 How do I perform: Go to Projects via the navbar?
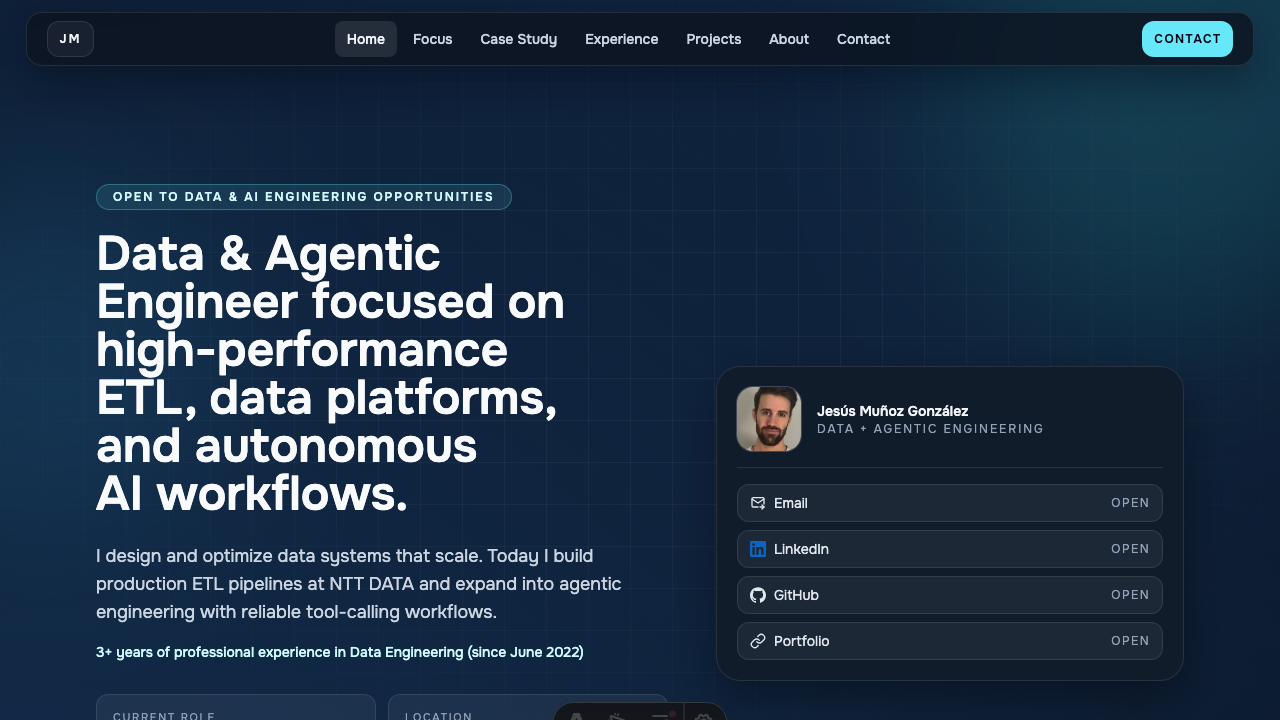click(x=713, y=39)
